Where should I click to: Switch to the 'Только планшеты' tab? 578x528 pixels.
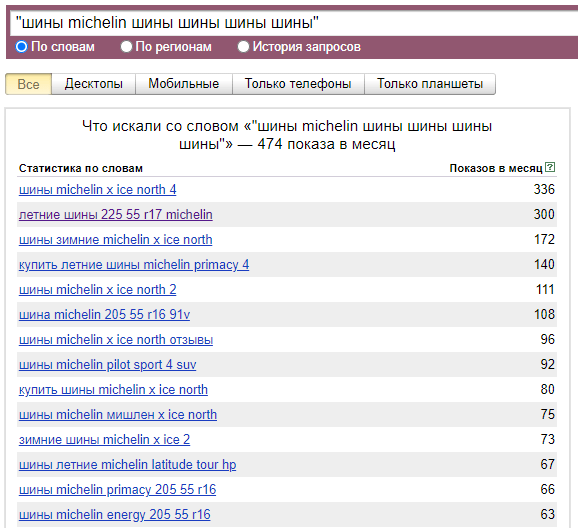pyautogui.click(x=430, y=84)
